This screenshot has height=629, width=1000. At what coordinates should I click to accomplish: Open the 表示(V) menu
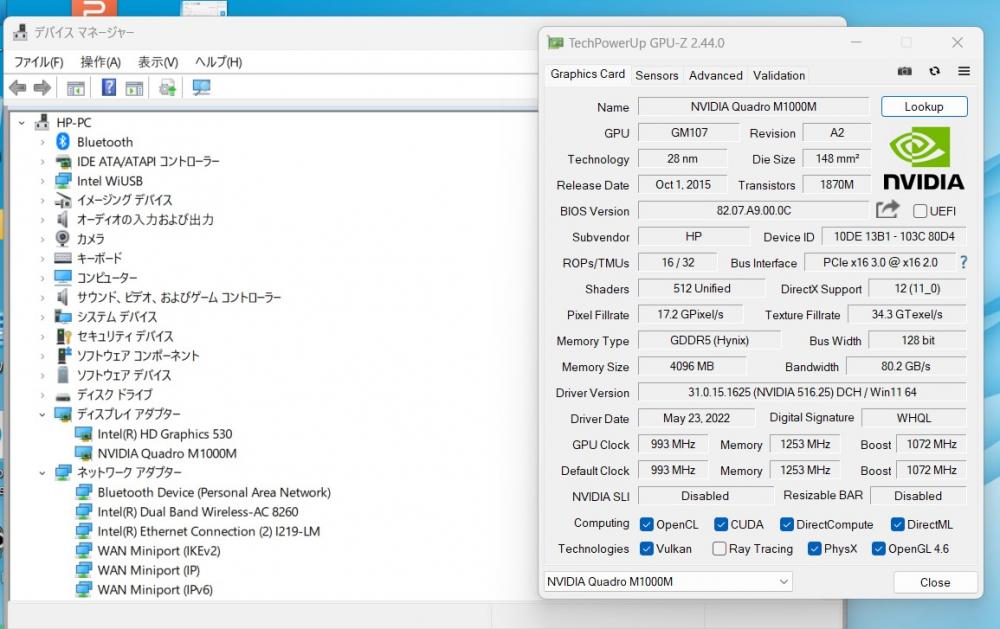(x=158, y=62)
